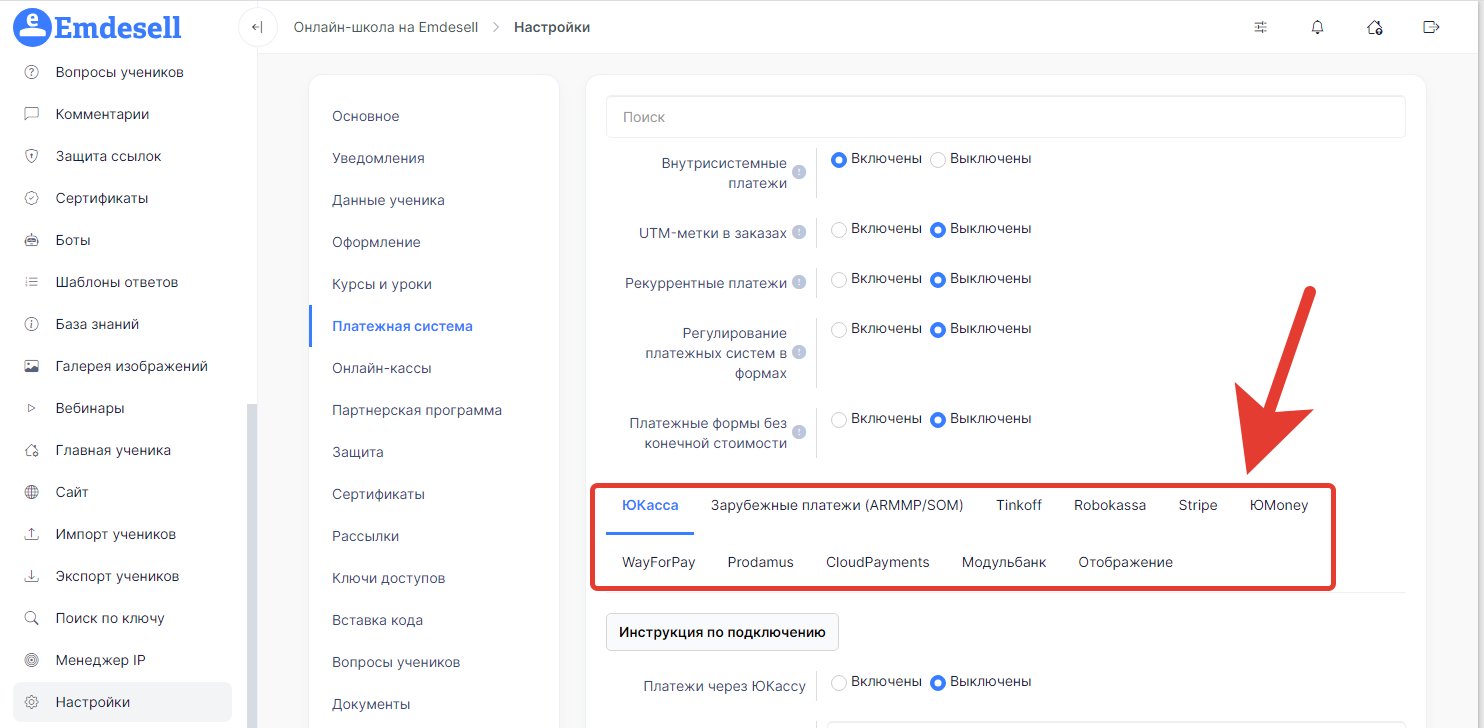This screenshot has height=728, width=1484.
Task: Click the question icon beside Вопросы учеников
Action: click(x=31, y=72)
